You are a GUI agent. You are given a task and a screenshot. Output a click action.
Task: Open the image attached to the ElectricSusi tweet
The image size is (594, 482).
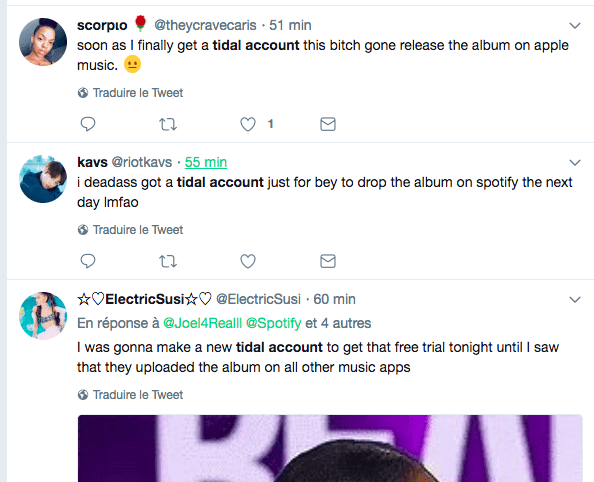point(330,448)
